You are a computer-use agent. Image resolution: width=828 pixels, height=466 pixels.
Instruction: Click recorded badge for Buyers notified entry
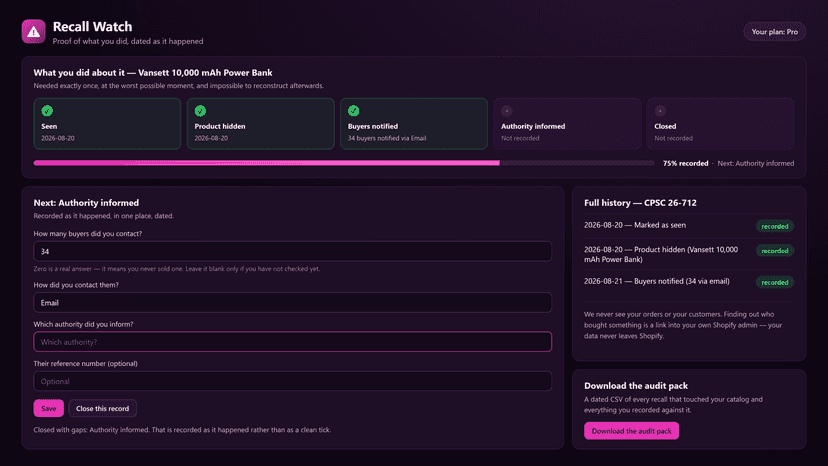click(x=775, y=282)
